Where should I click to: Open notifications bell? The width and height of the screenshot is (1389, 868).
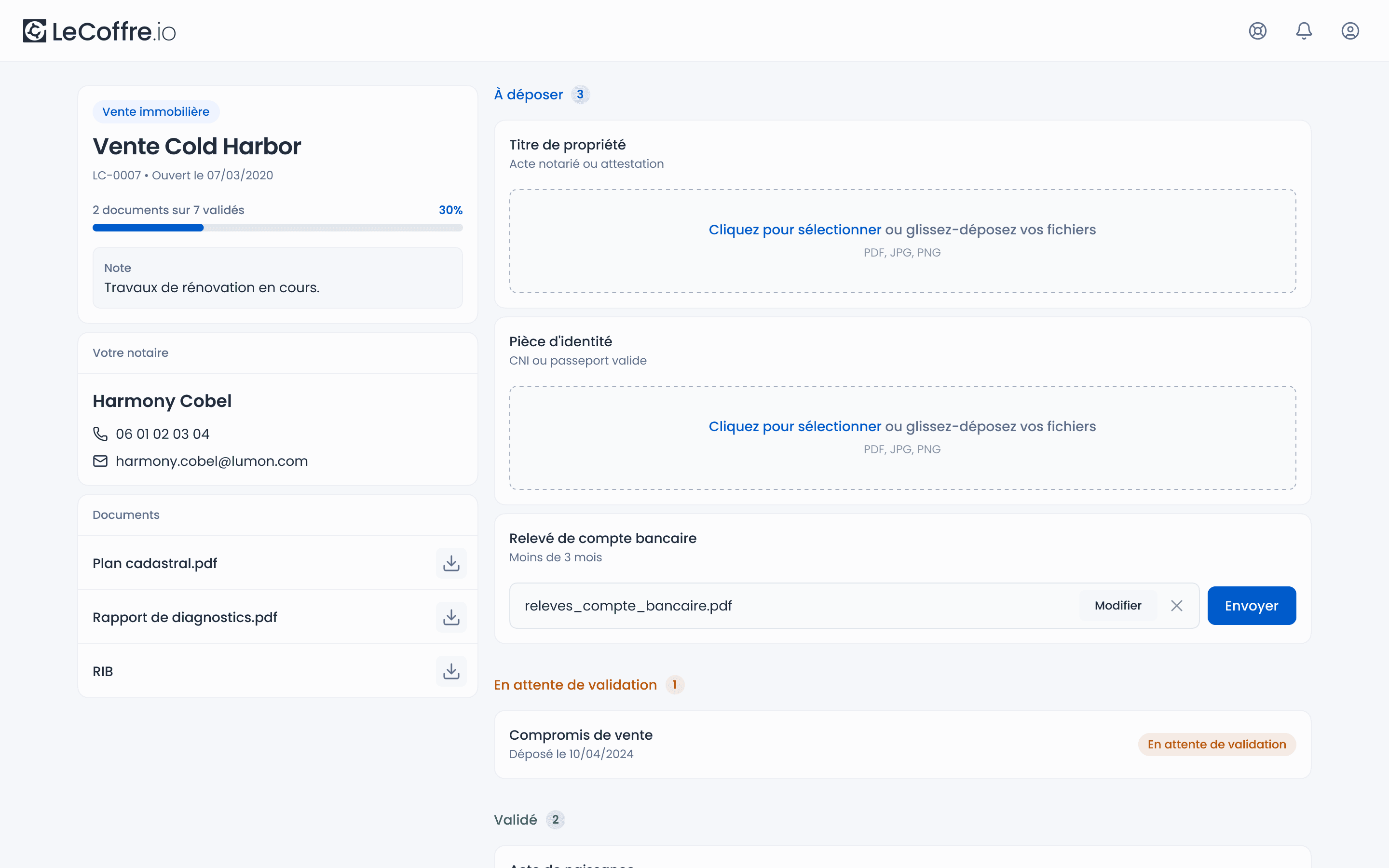[x=1304, y=31]
